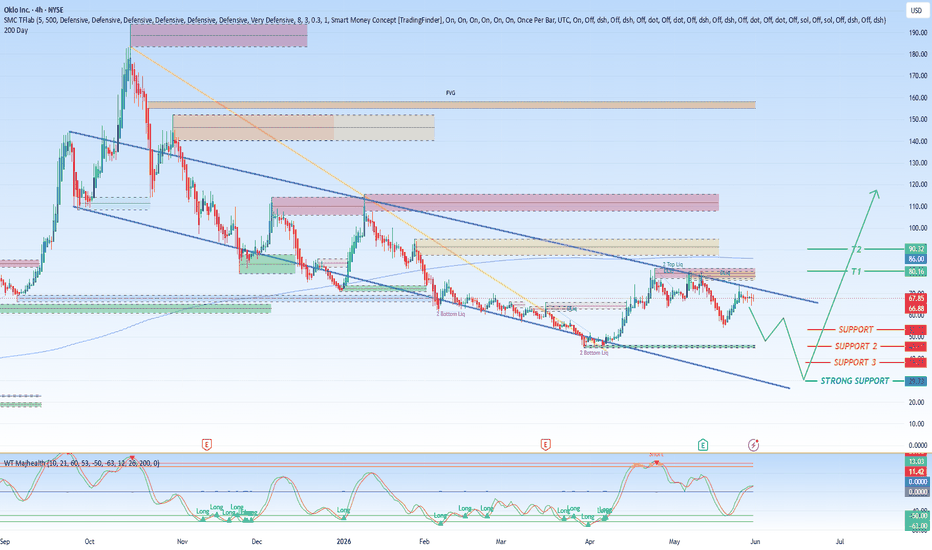This screenshot has height=550, width=932.
Task: Open the green earnings E marker near May
Action: (703, 444)
